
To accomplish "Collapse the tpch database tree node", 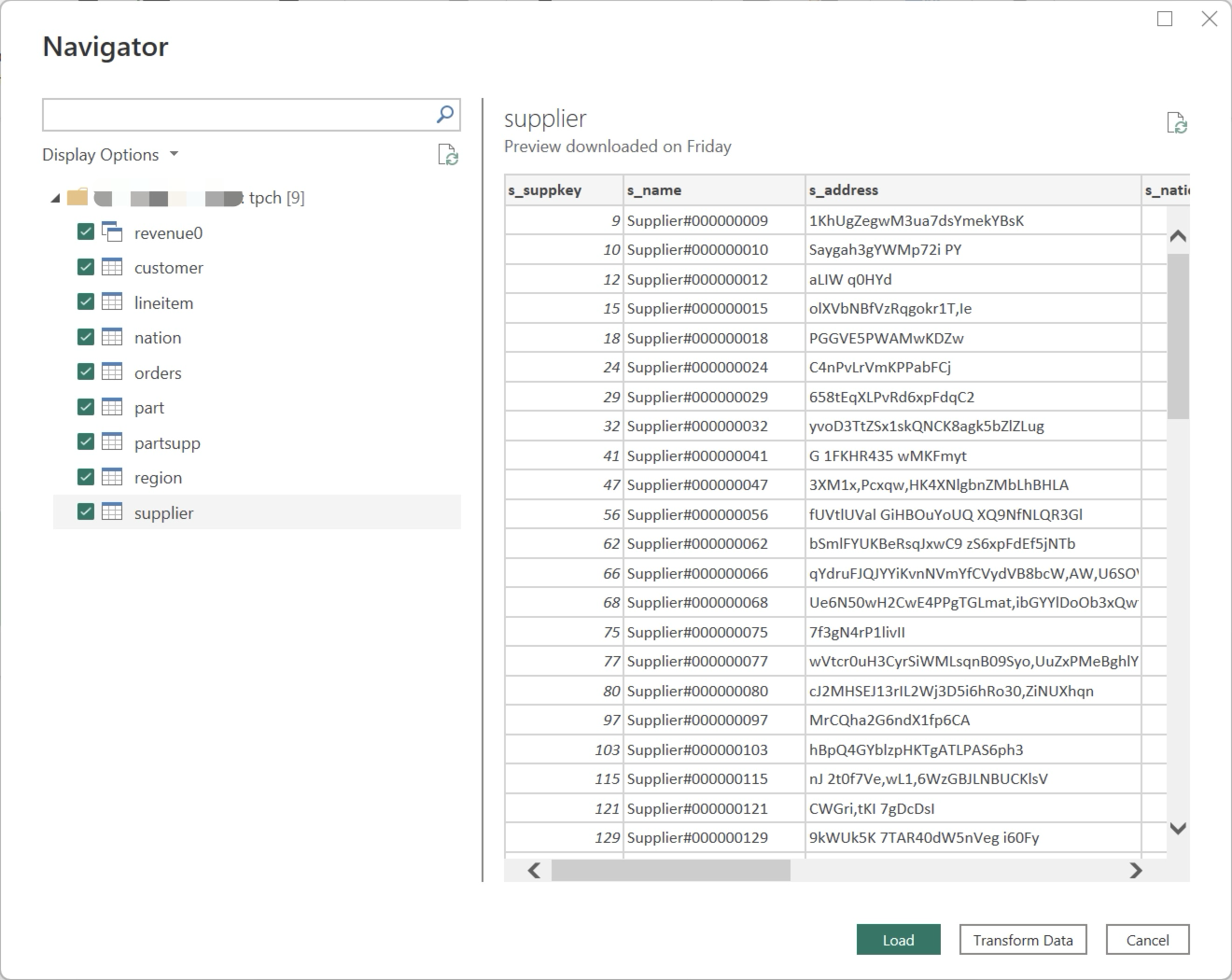I will [55, 198].
